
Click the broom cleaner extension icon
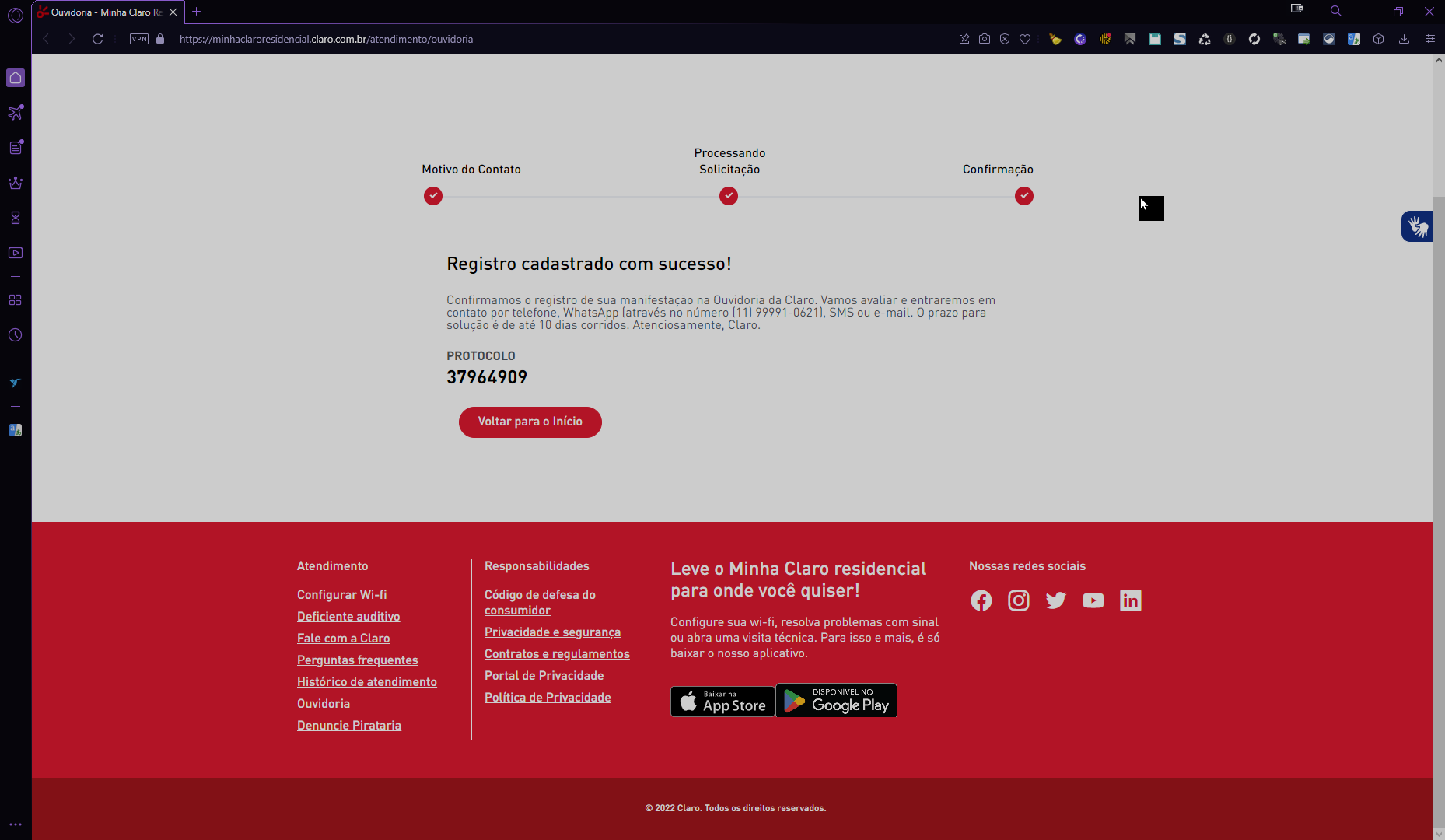pyautogui.click(x=1055, y=39)
